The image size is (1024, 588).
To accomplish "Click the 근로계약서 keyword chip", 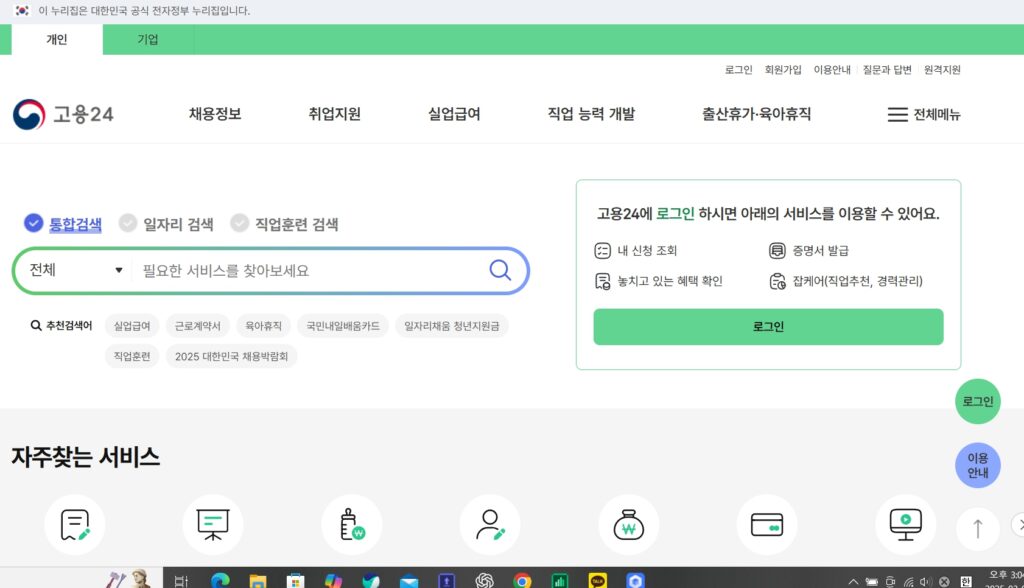I will pos(197,325).
